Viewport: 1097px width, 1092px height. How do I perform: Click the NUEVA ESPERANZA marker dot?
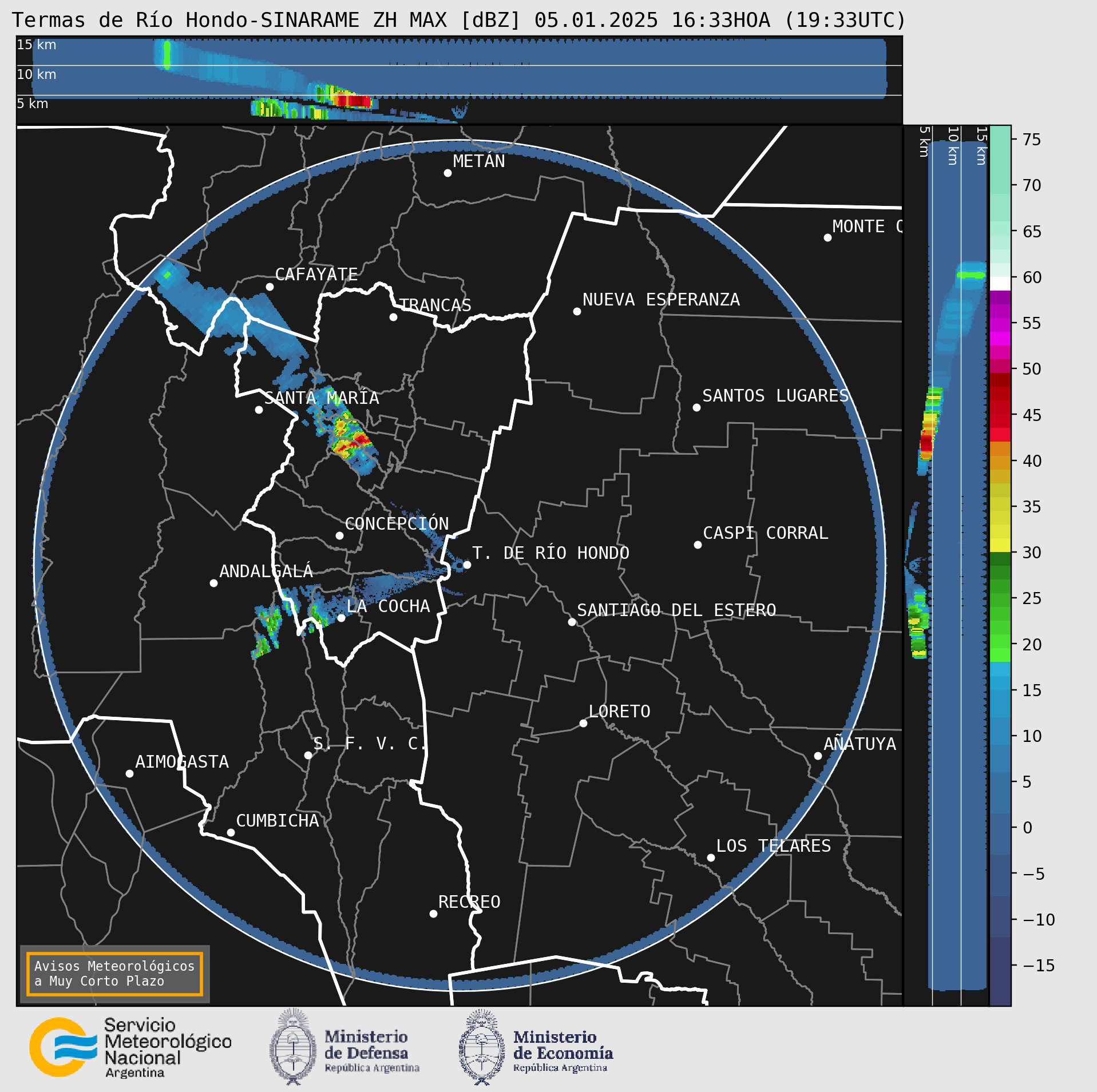pyautogui.click(x=577, y=311)
